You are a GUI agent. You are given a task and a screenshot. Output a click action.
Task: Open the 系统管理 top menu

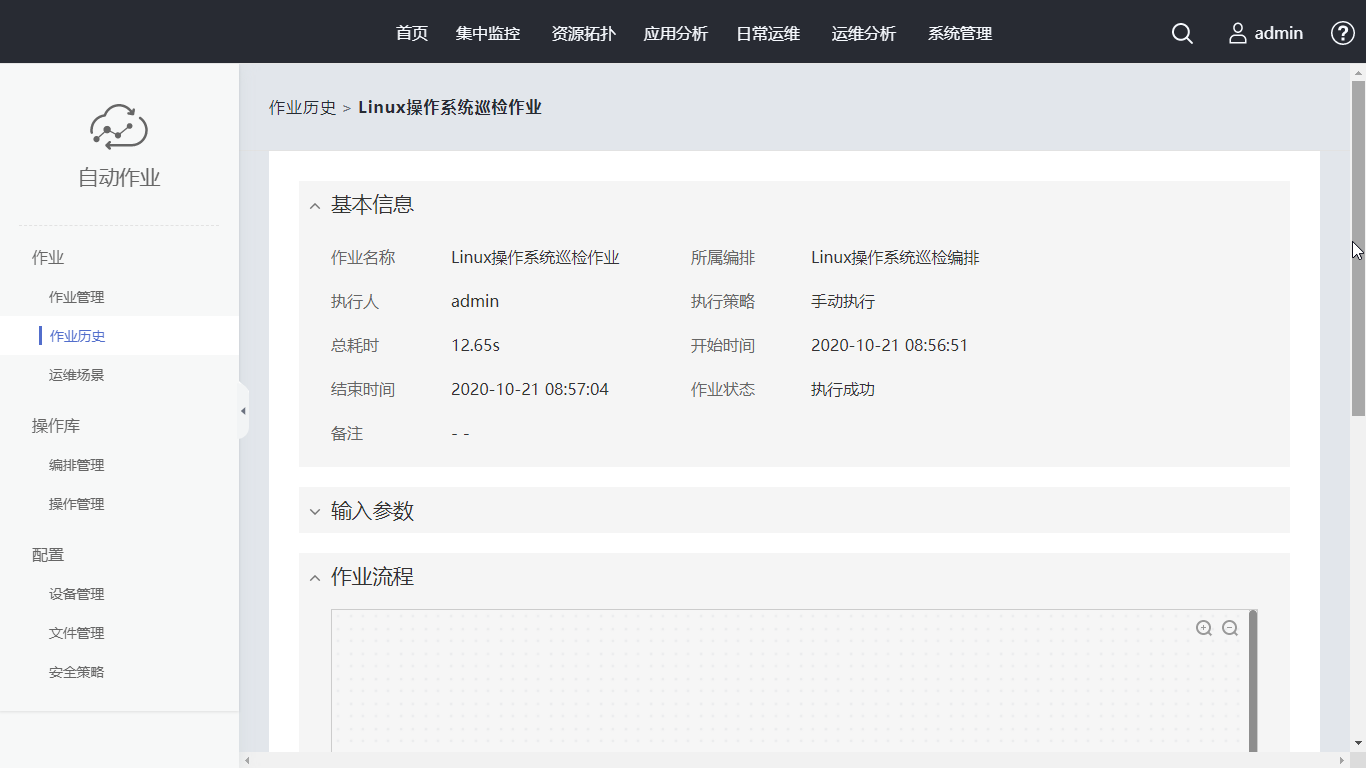coord(960,33)
